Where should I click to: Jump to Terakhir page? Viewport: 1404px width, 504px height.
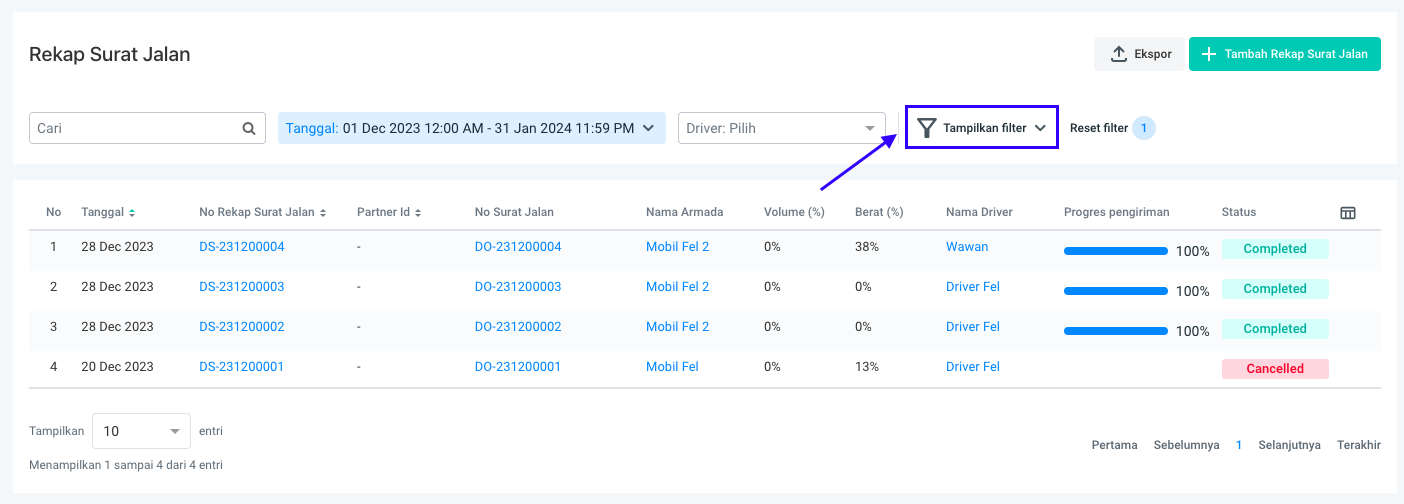coord(1358,445)
